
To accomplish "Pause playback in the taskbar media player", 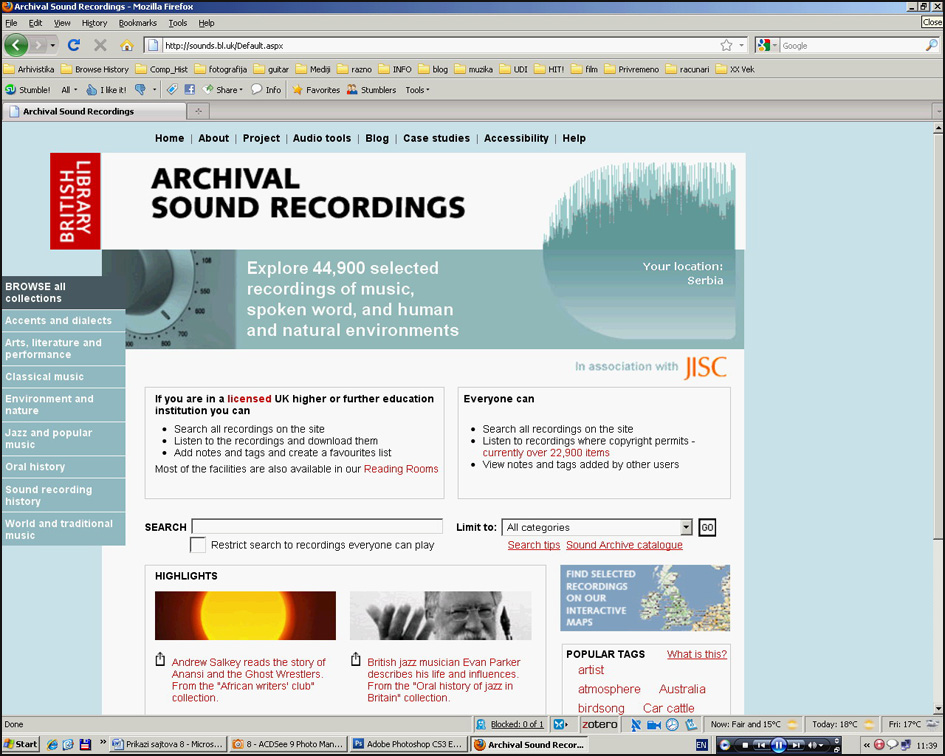I will (779, 745).
